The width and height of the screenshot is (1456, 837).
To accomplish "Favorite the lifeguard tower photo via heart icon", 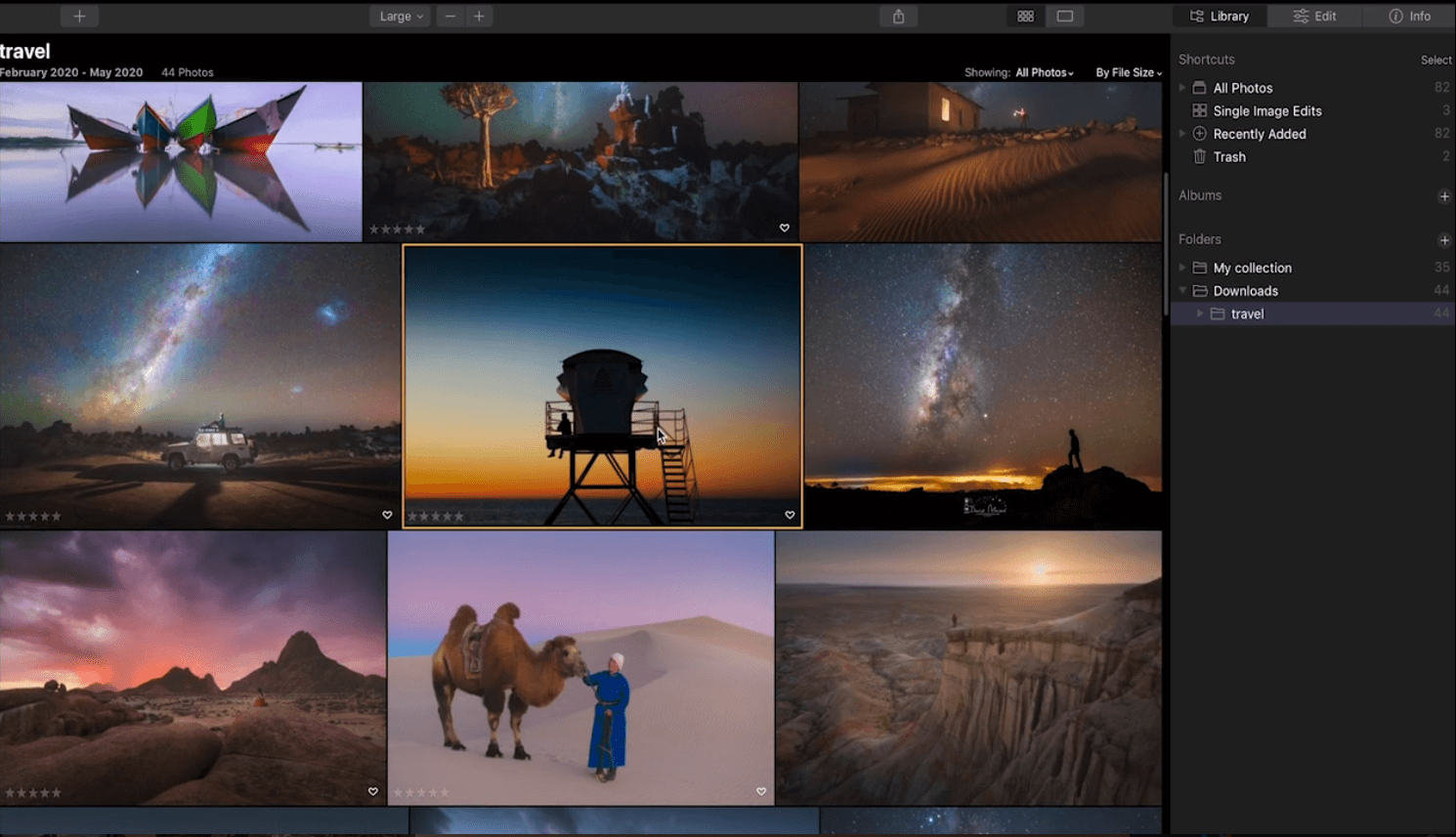I will [x=790, y=515].
